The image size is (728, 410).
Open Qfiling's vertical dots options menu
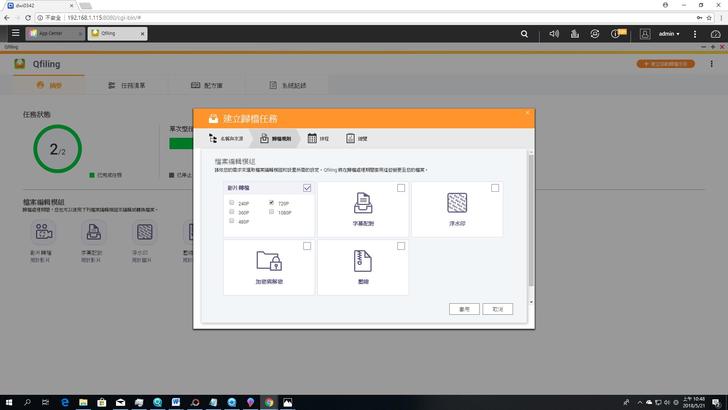tap(711, 64)
